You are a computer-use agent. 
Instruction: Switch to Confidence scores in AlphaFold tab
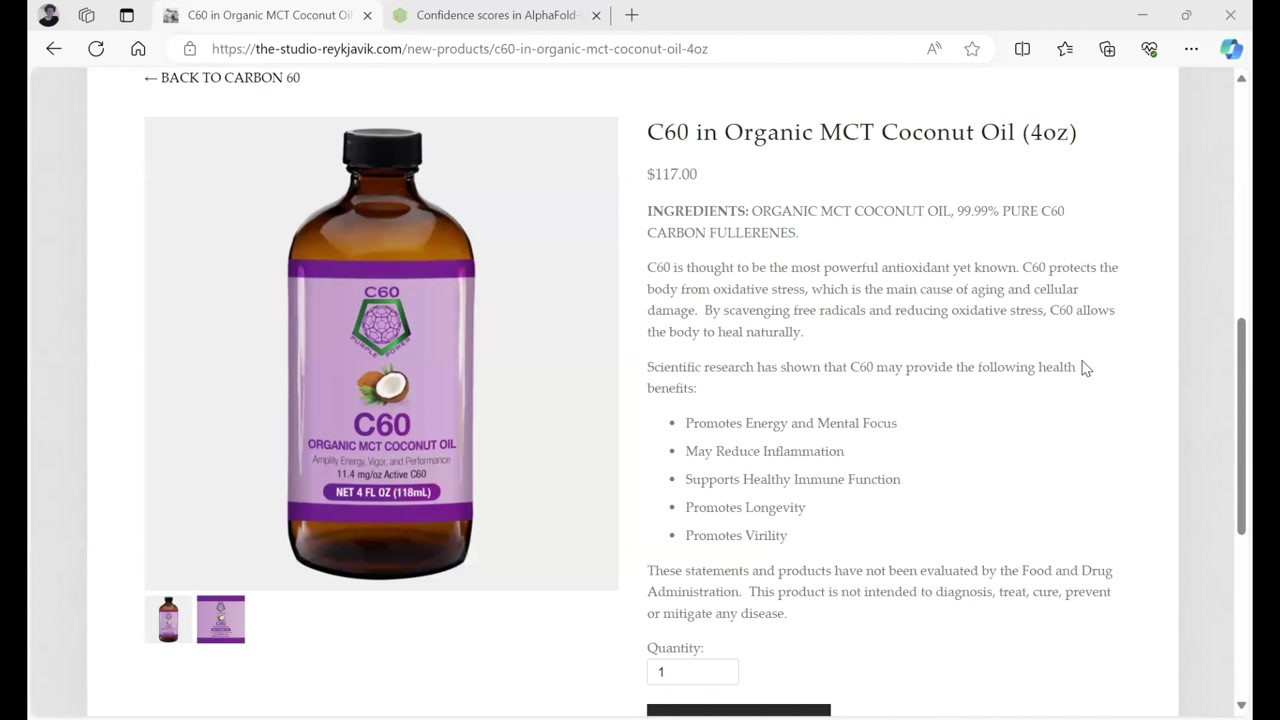tap(496, 15)
